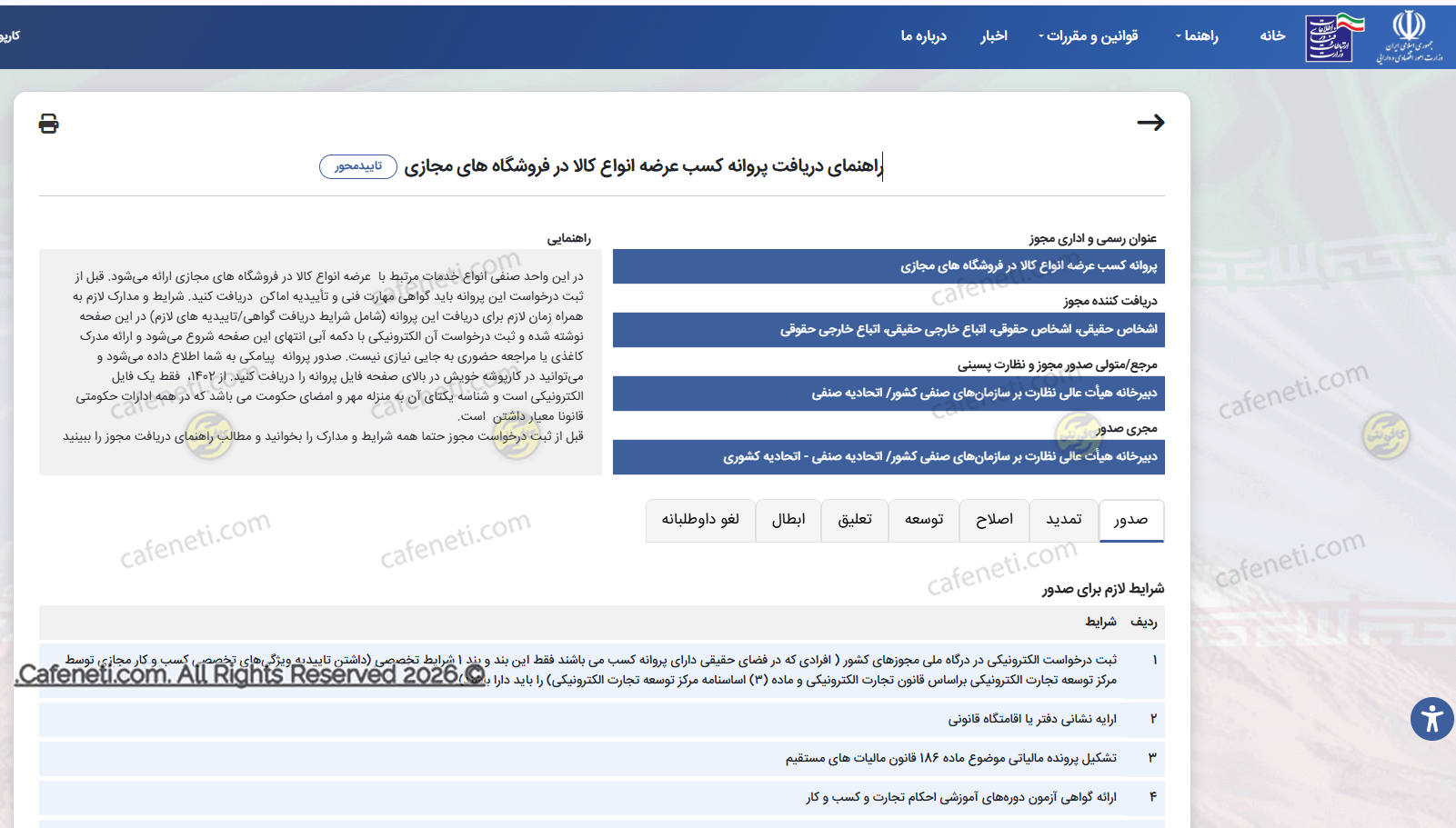Select row ۱ ثبت درخواست الکترونیکی
The width and height of the screenshot is (1456, 828).
pyautogui.click(x=601, y=670)
